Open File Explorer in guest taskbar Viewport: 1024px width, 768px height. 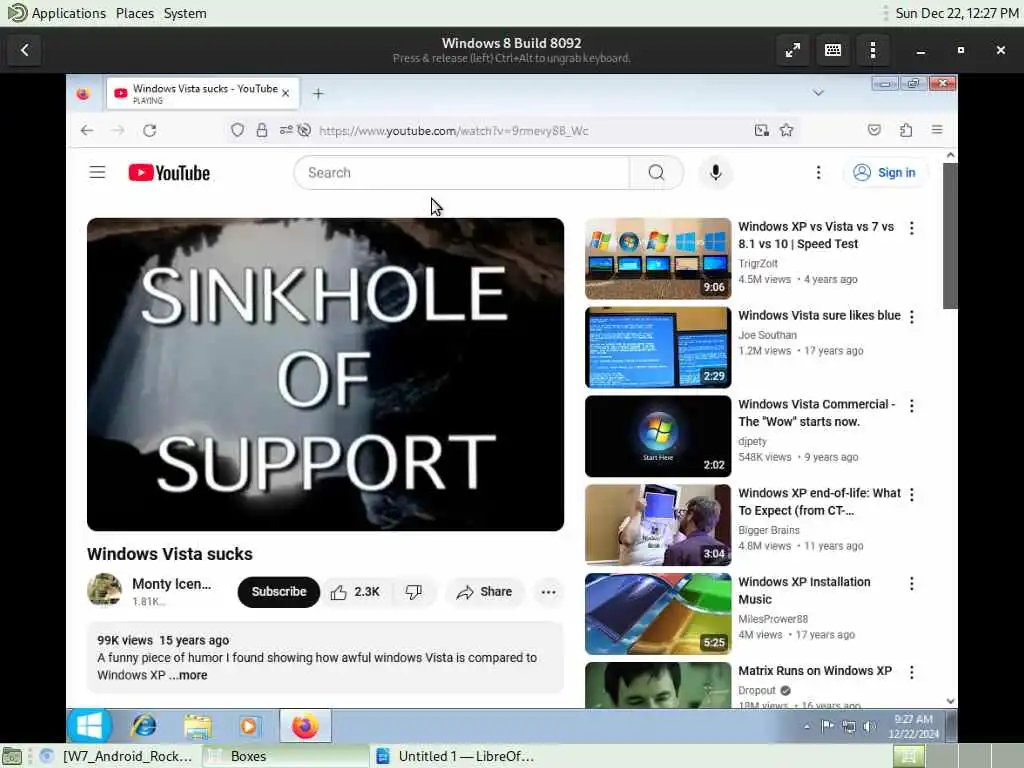(x=197, y=726)
